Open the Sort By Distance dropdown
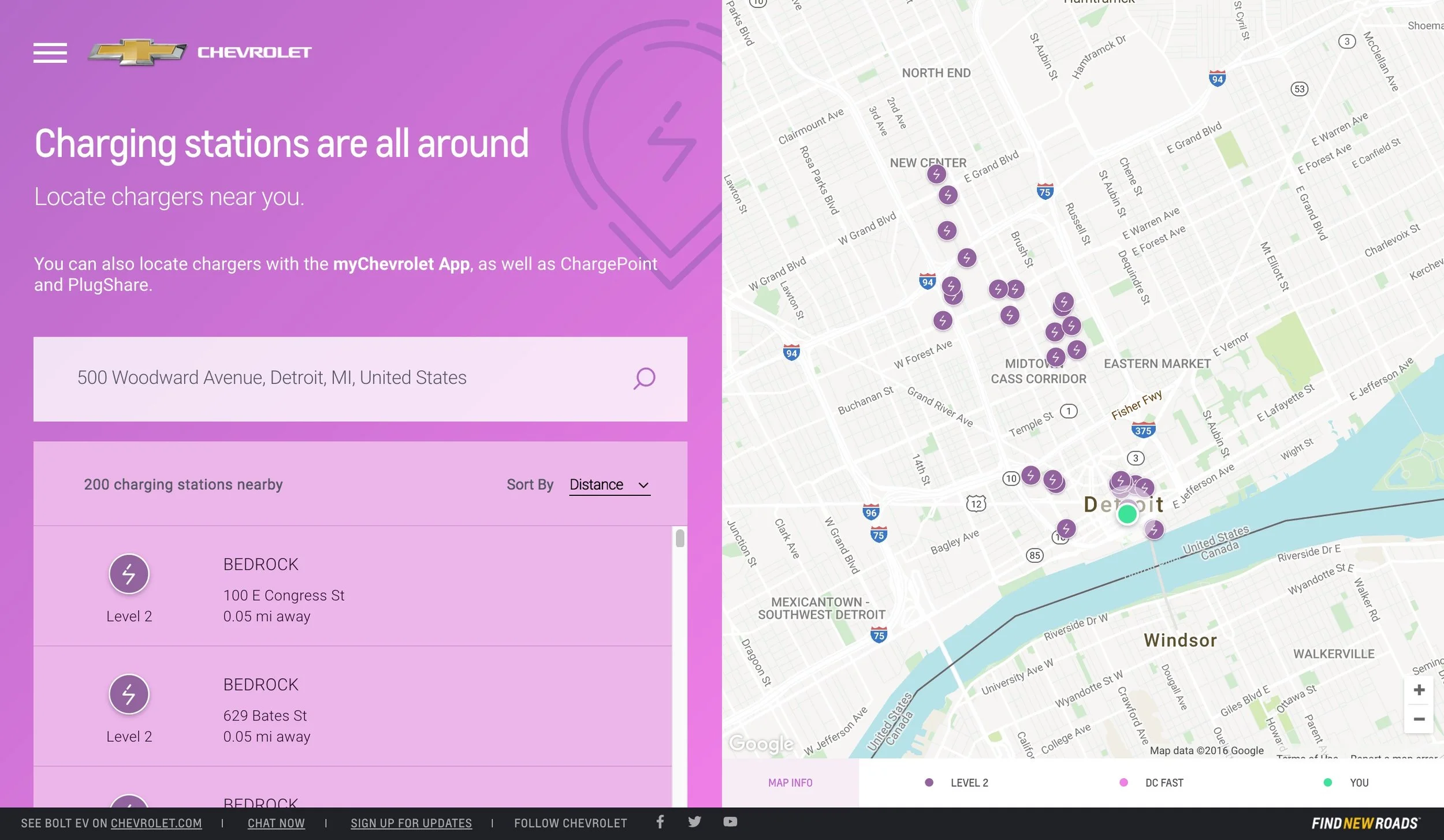 [609, 485]
